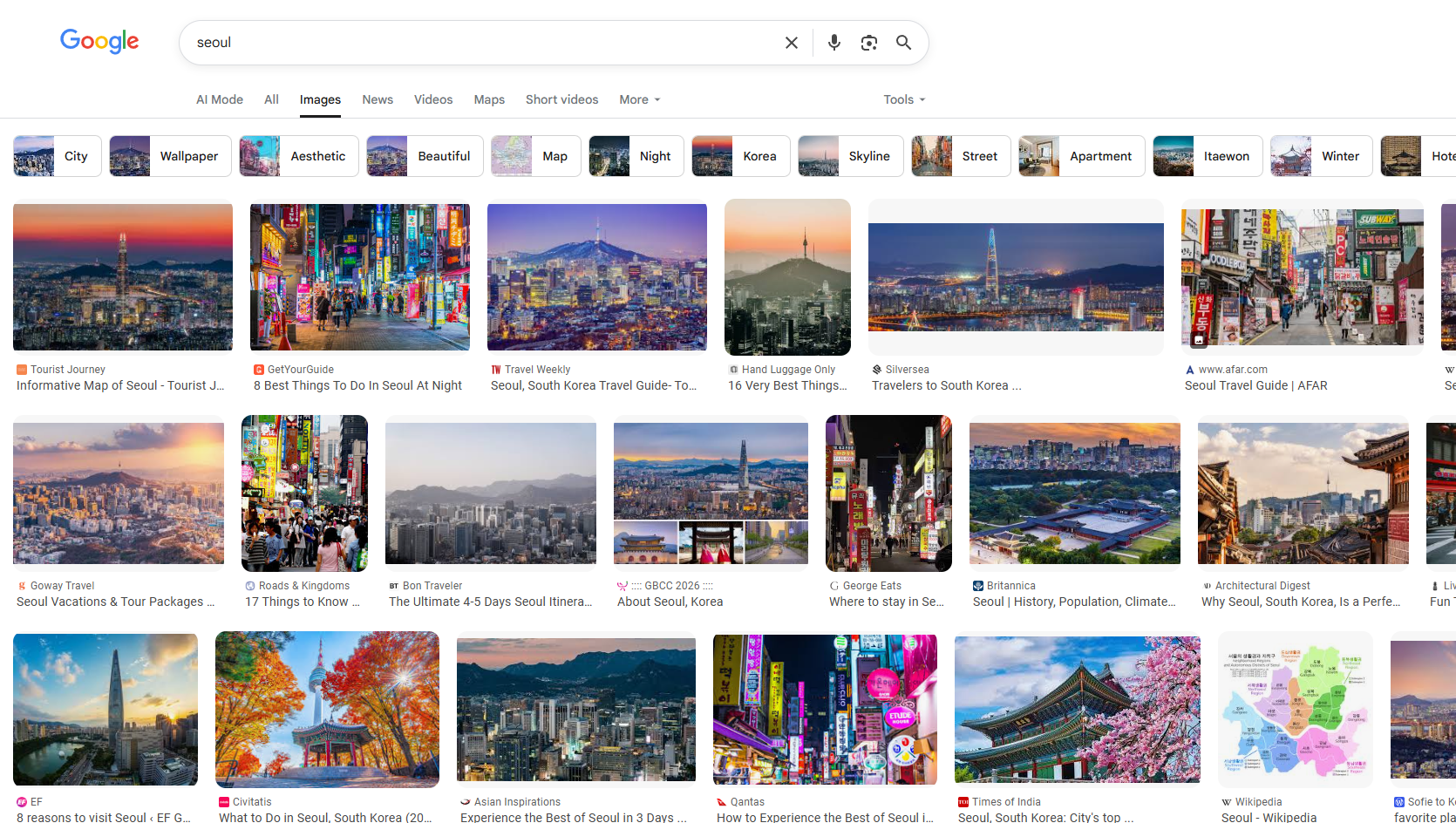Click the Bon Traveler favicon
The image size is (1456, 823).
point(394,586)
